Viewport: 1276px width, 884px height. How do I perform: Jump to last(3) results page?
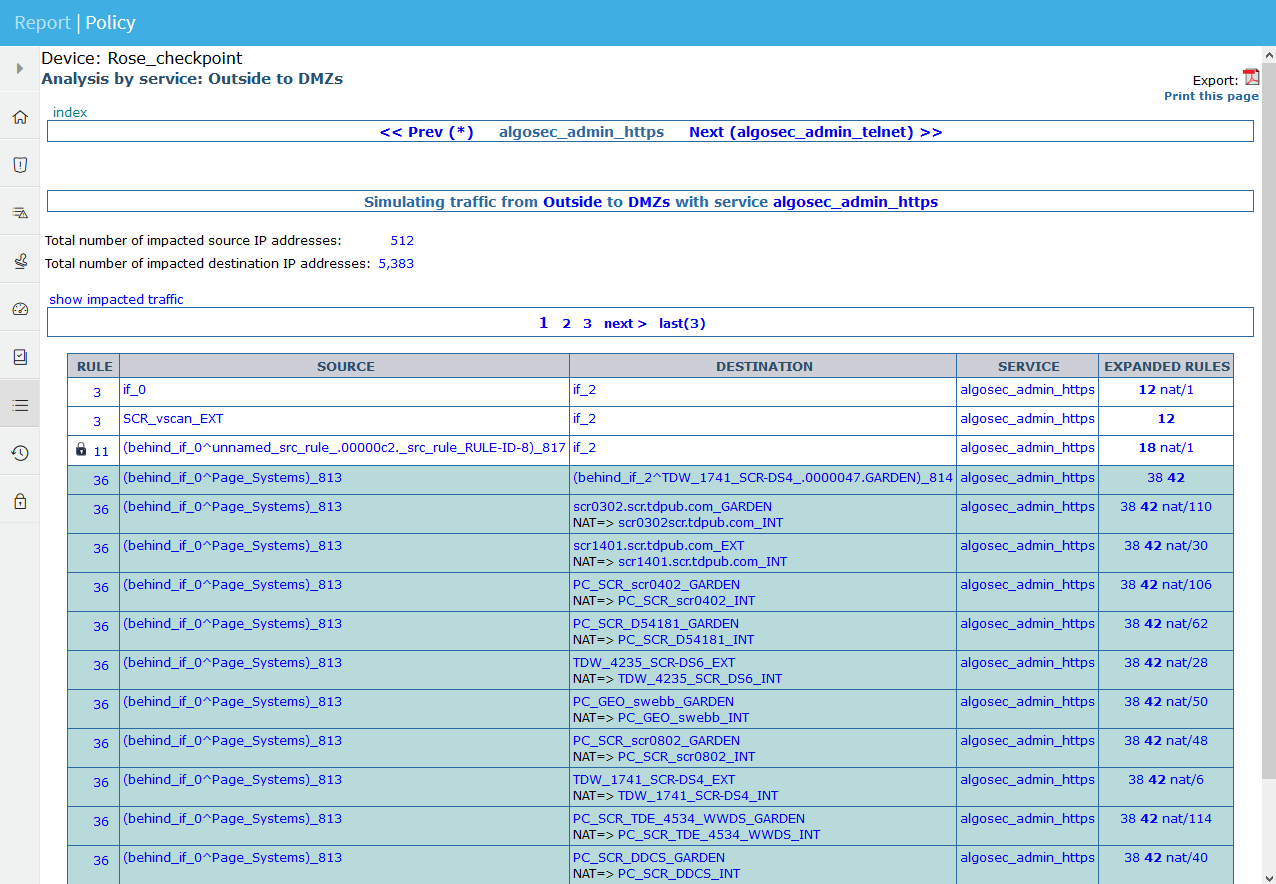point(682,323)
